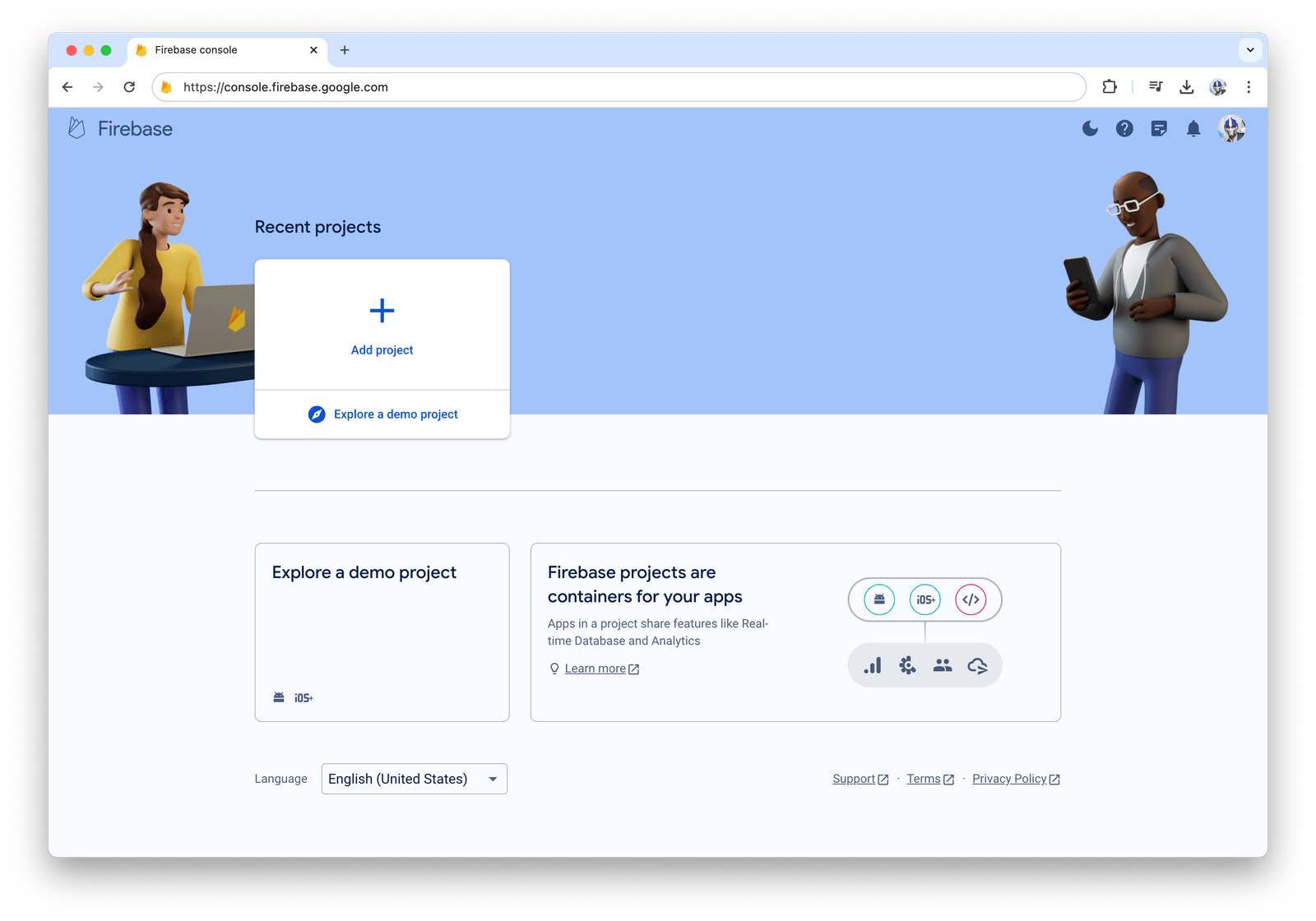The image size is (1316, 921).
Task: Open the browser profile avatar
Action: click(x=1218, y=86)
